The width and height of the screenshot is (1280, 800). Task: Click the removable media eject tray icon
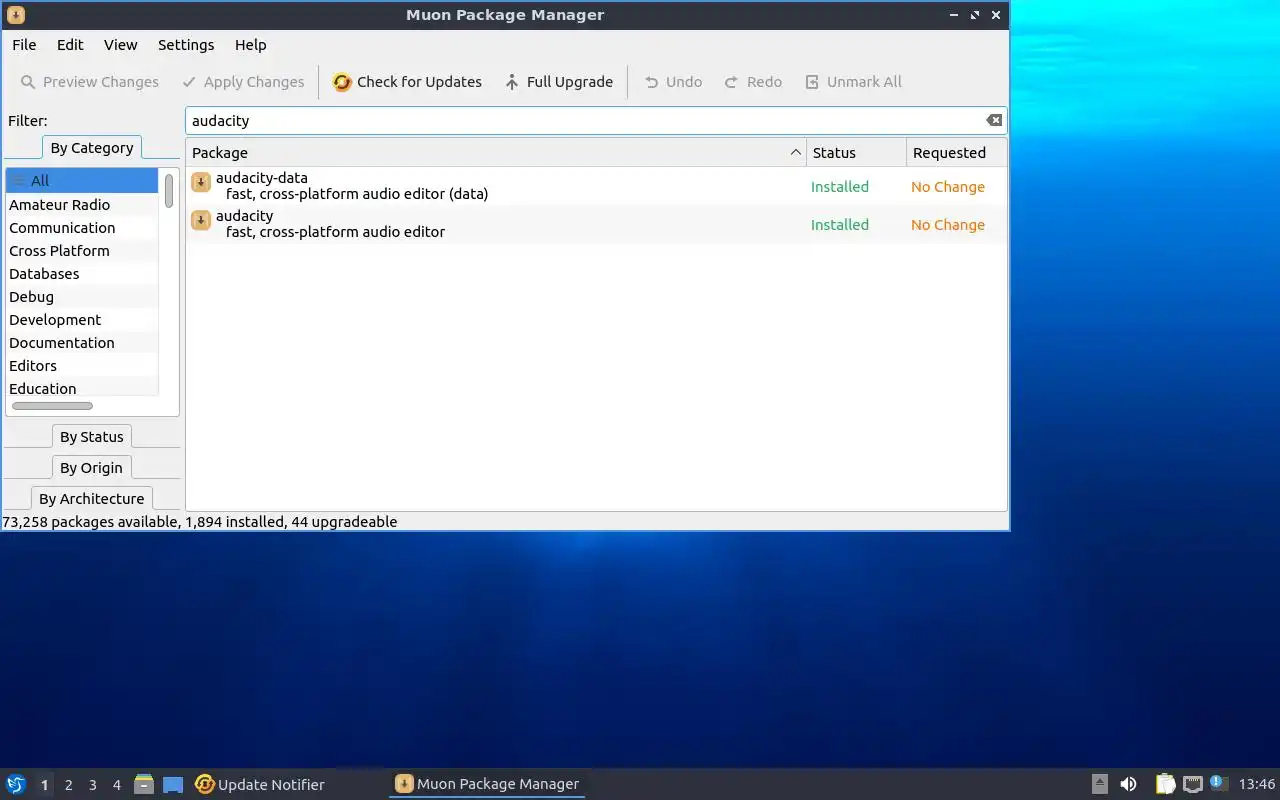(x=1099, y=785)
